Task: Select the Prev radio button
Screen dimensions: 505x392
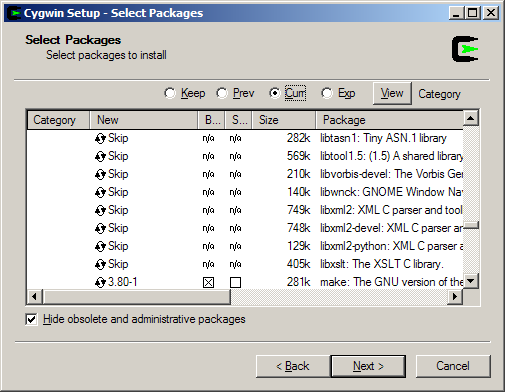Action: (x=222, y=93)
